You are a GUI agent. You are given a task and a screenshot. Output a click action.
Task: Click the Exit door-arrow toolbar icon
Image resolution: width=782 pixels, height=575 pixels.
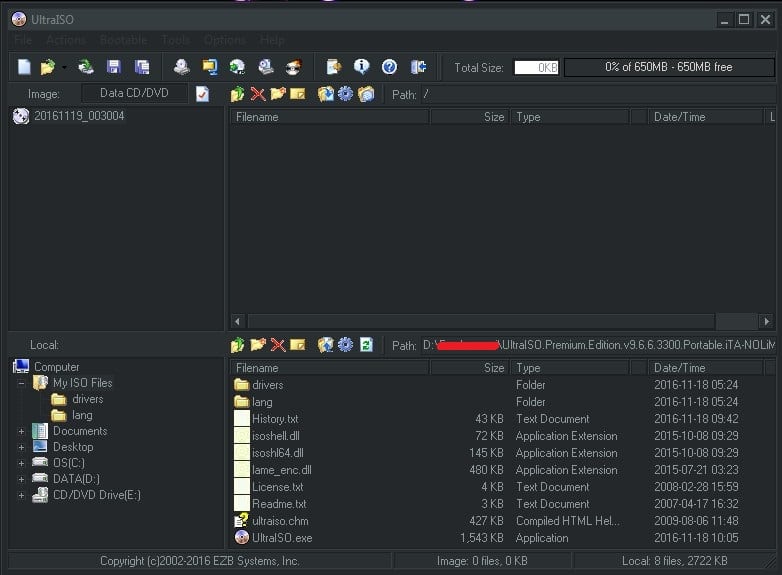[x=418, y=66]
